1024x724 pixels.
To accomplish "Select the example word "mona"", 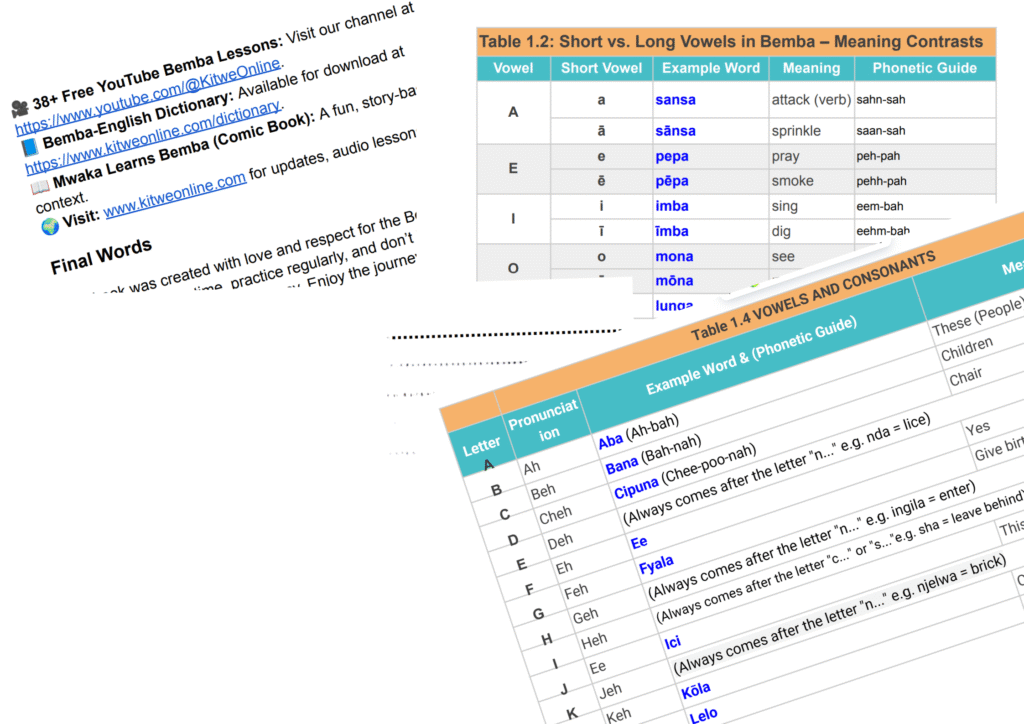I will coord(674,257).
